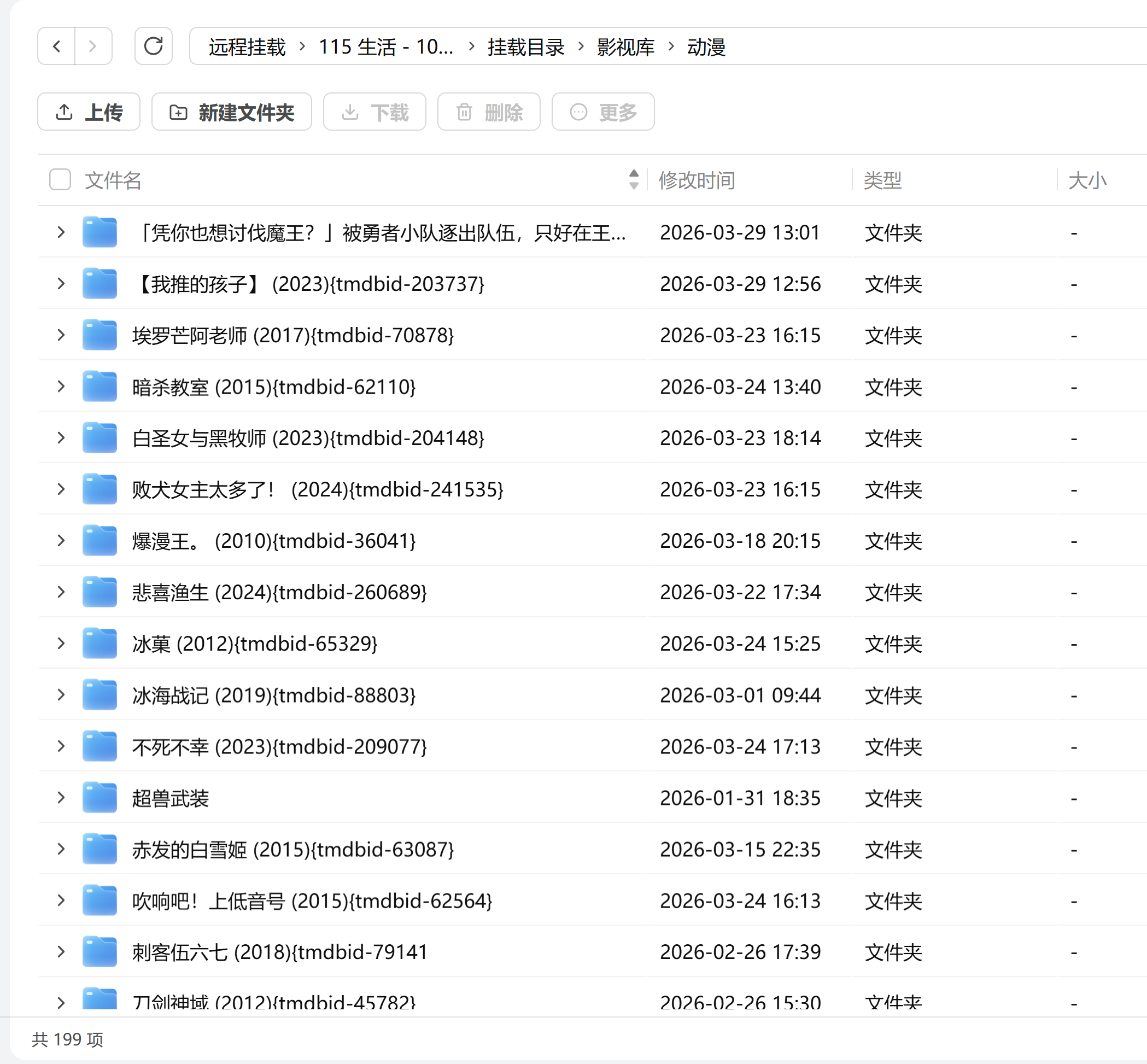The image size is (1147, 1064).
Task: Click the 修改时间 column header
Action: coord(697,180)
